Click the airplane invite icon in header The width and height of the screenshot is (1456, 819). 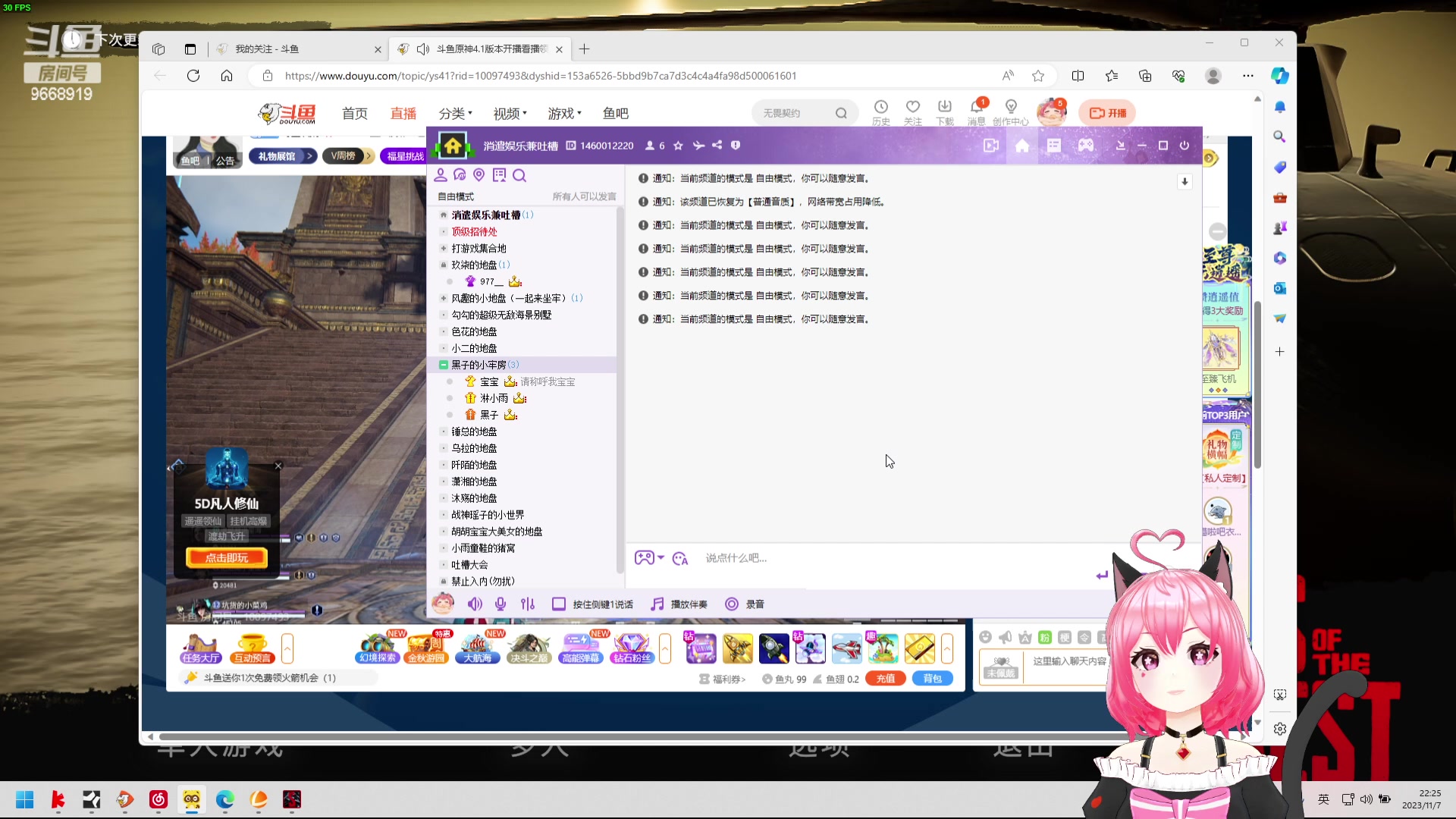point(698,146)
